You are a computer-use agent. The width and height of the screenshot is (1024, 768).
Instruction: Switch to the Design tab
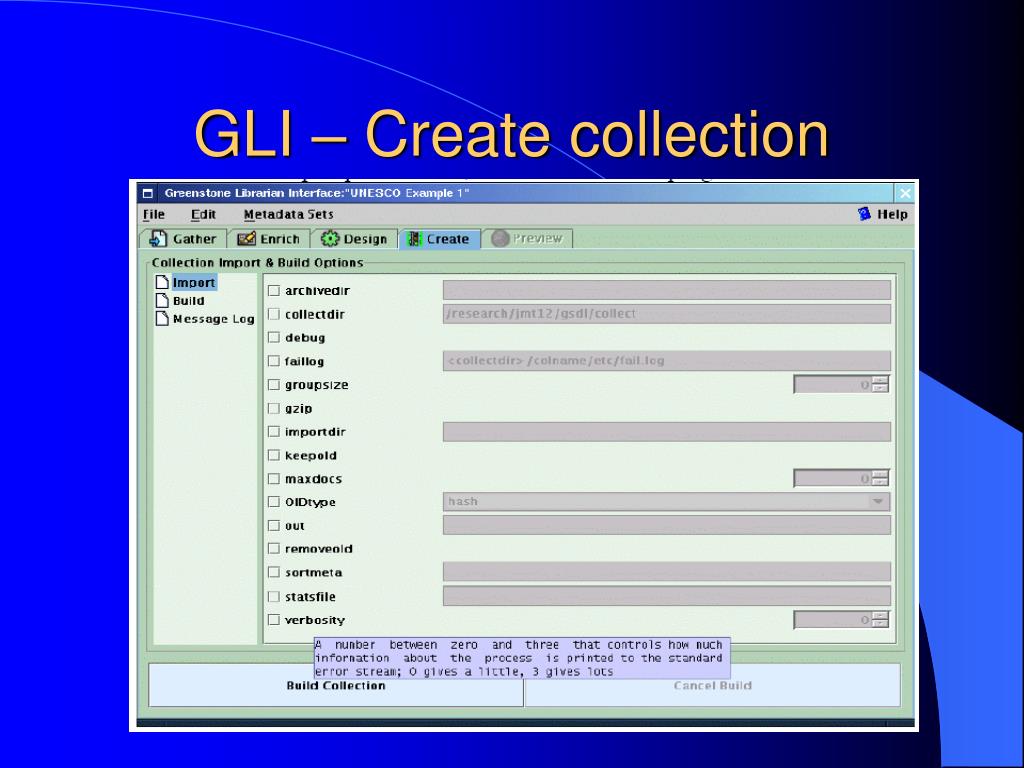pyautogui.click(x=354, y=239)
